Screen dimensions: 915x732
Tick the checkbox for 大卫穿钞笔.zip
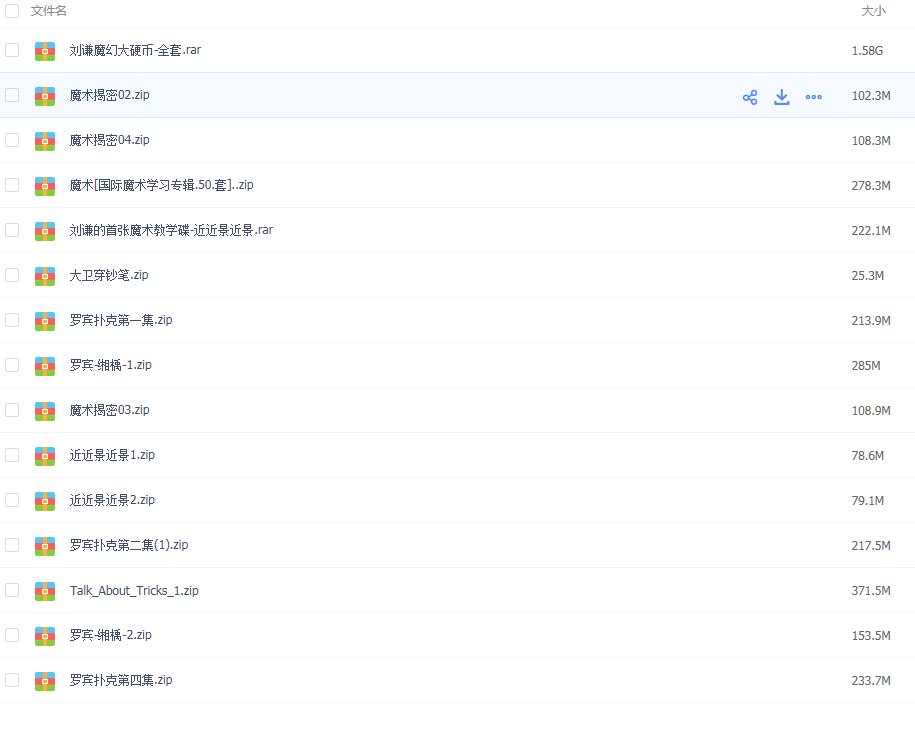click(12, 275)
